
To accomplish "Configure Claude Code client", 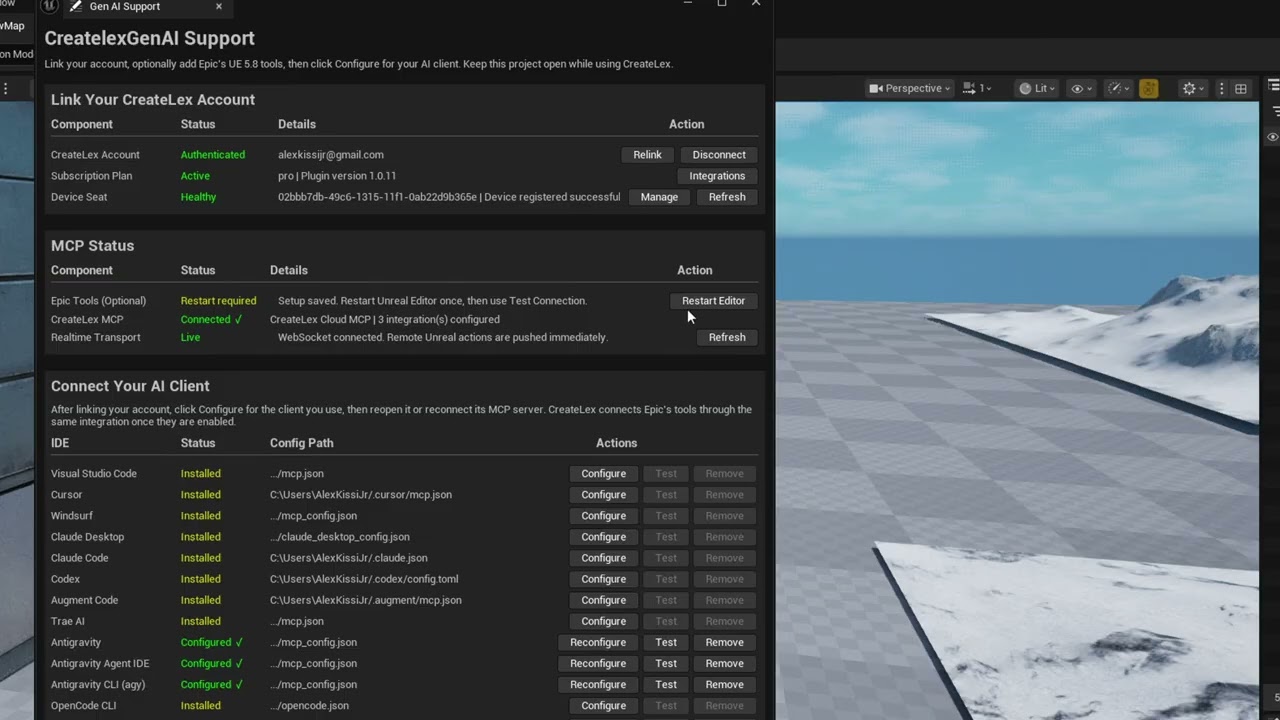I will [604, 558].
